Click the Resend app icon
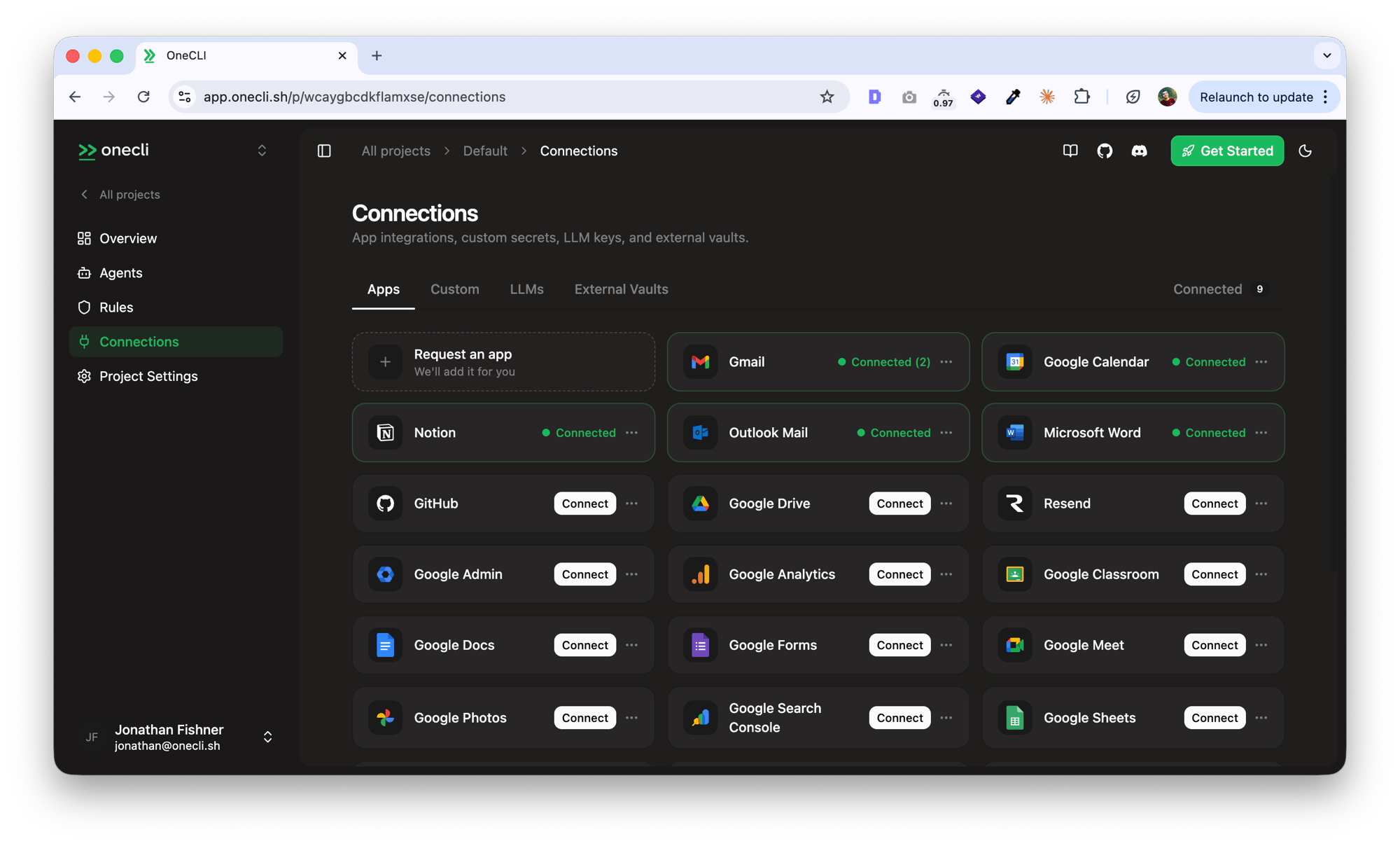1400x846 pixels. (1015, 504)
